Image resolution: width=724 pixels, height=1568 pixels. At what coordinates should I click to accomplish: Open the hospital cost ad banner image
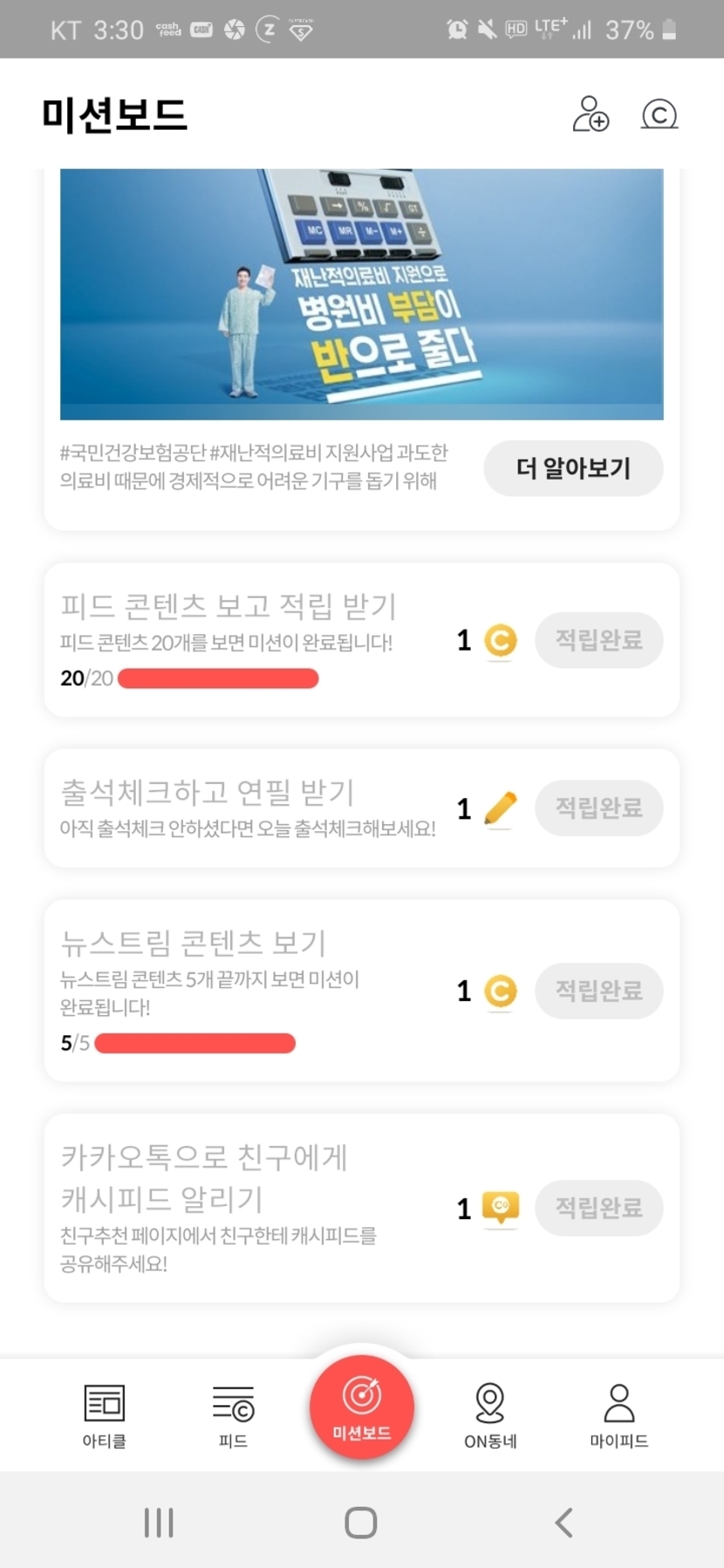click(x=361, y=294)
